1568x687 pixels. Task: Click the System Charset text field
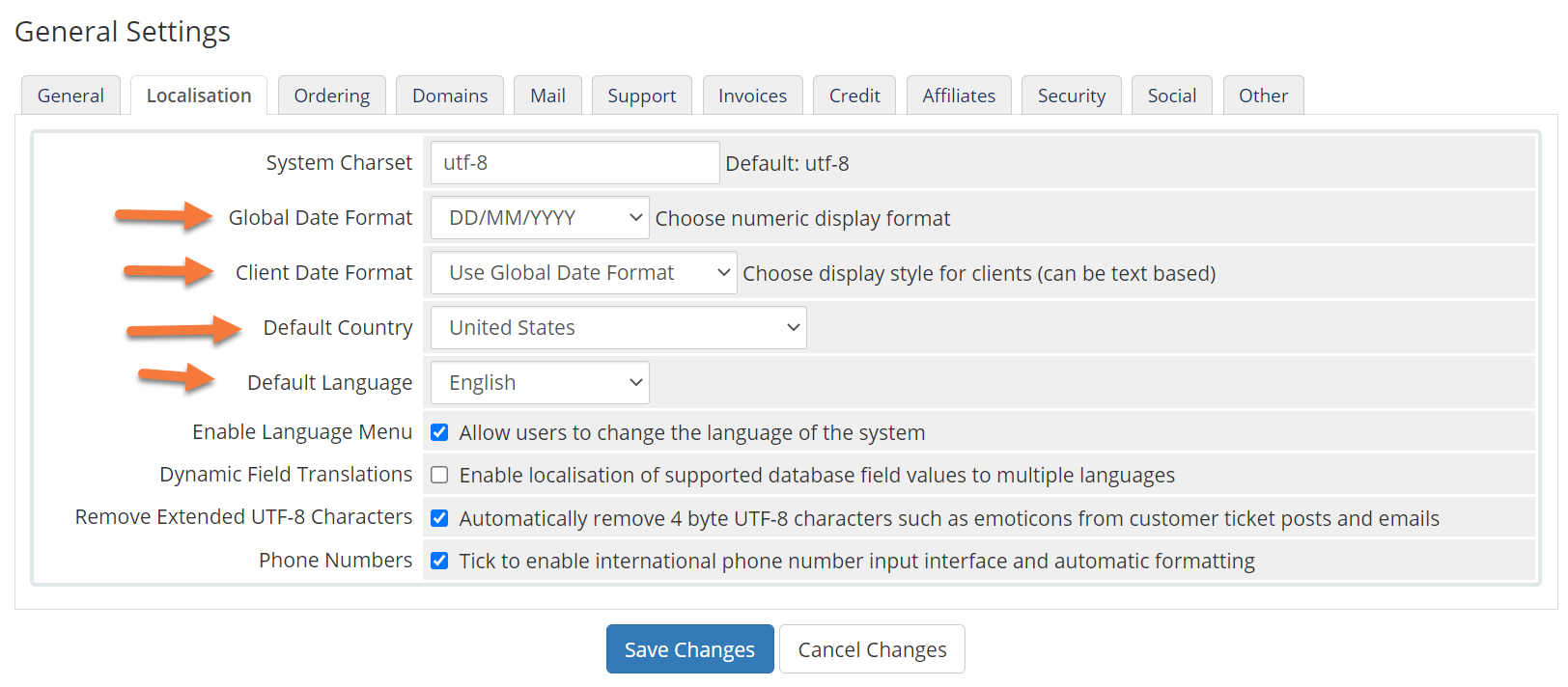point(574,163)
